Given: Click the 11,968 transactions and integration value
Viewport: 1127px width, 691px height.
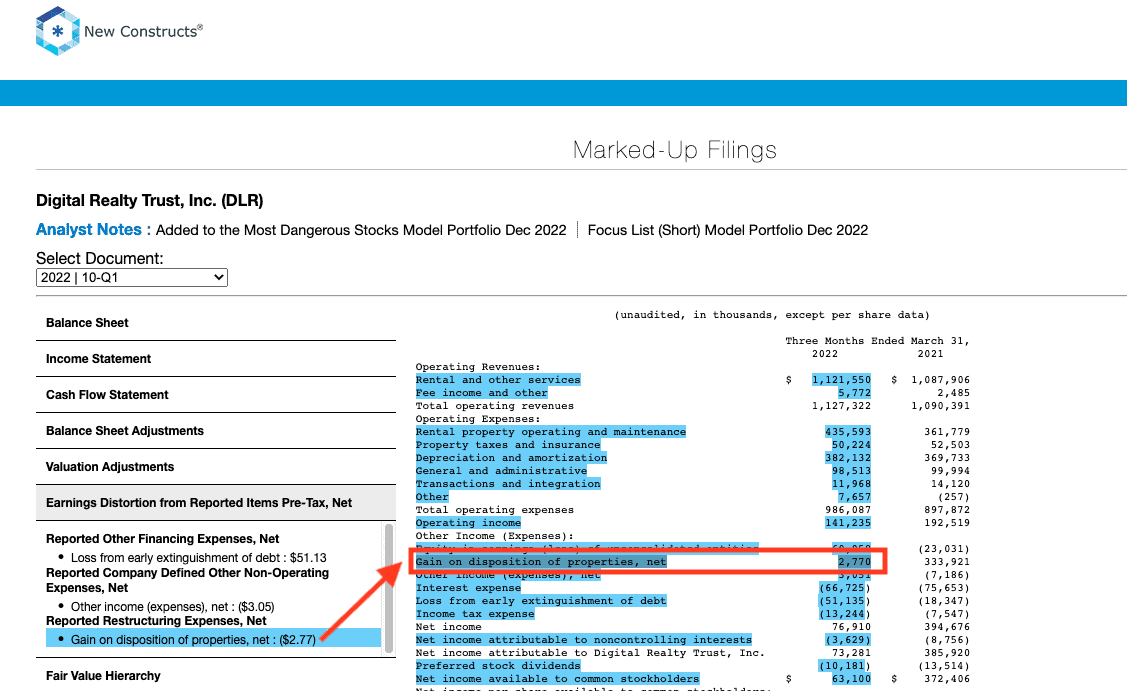Looking at the screenshot, I should pos(851,483).
